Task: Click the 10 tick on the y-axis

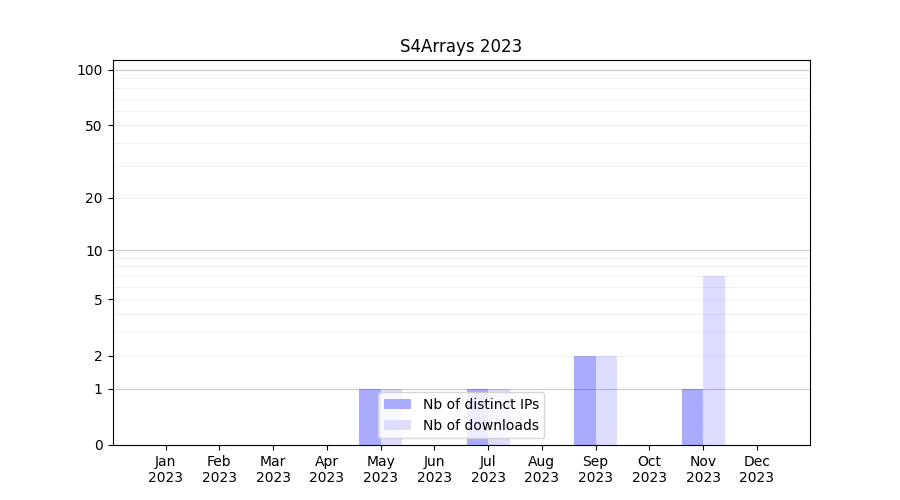Action: coord(94,251)
